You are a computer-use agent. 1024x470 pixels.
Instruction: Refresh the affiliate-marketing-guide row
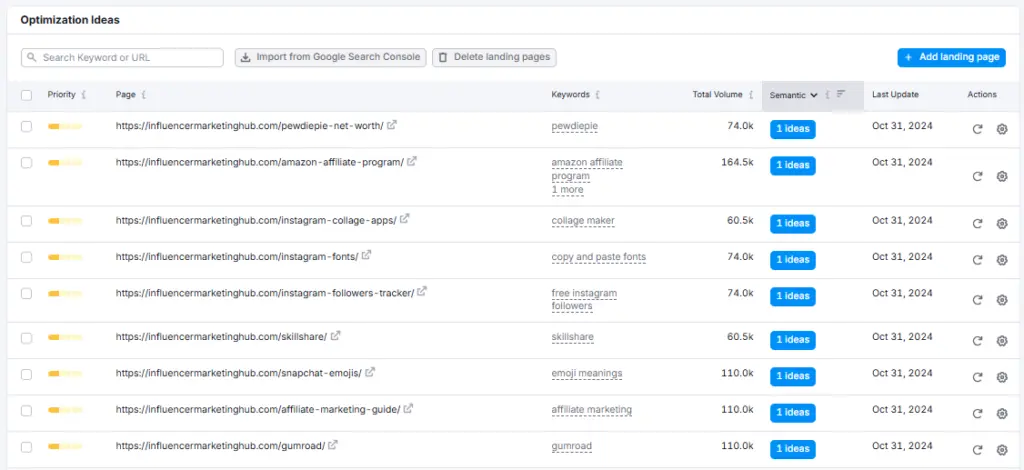[x=978, y=413]
